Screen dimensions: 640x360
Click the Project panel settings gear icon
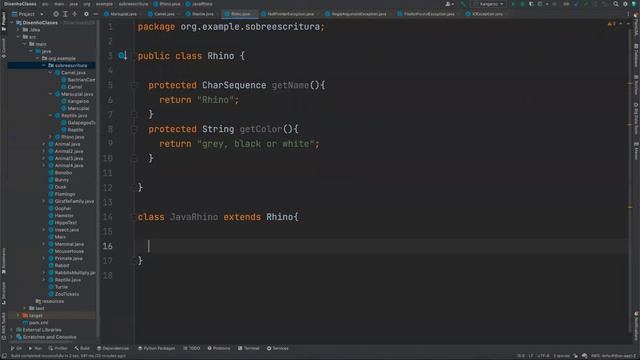click(86, 14)
